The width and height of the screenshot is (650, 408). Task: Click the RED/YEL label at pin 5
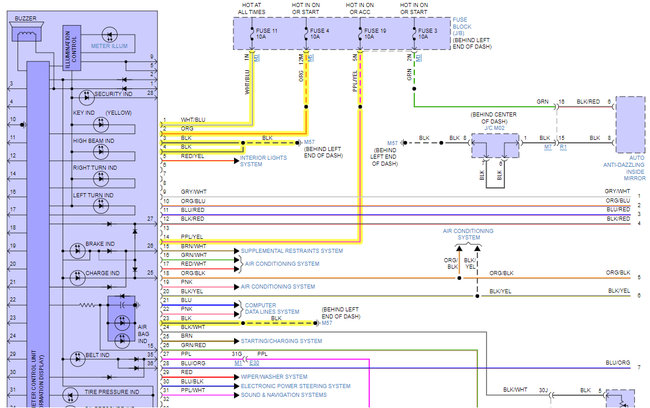(192, 156)
